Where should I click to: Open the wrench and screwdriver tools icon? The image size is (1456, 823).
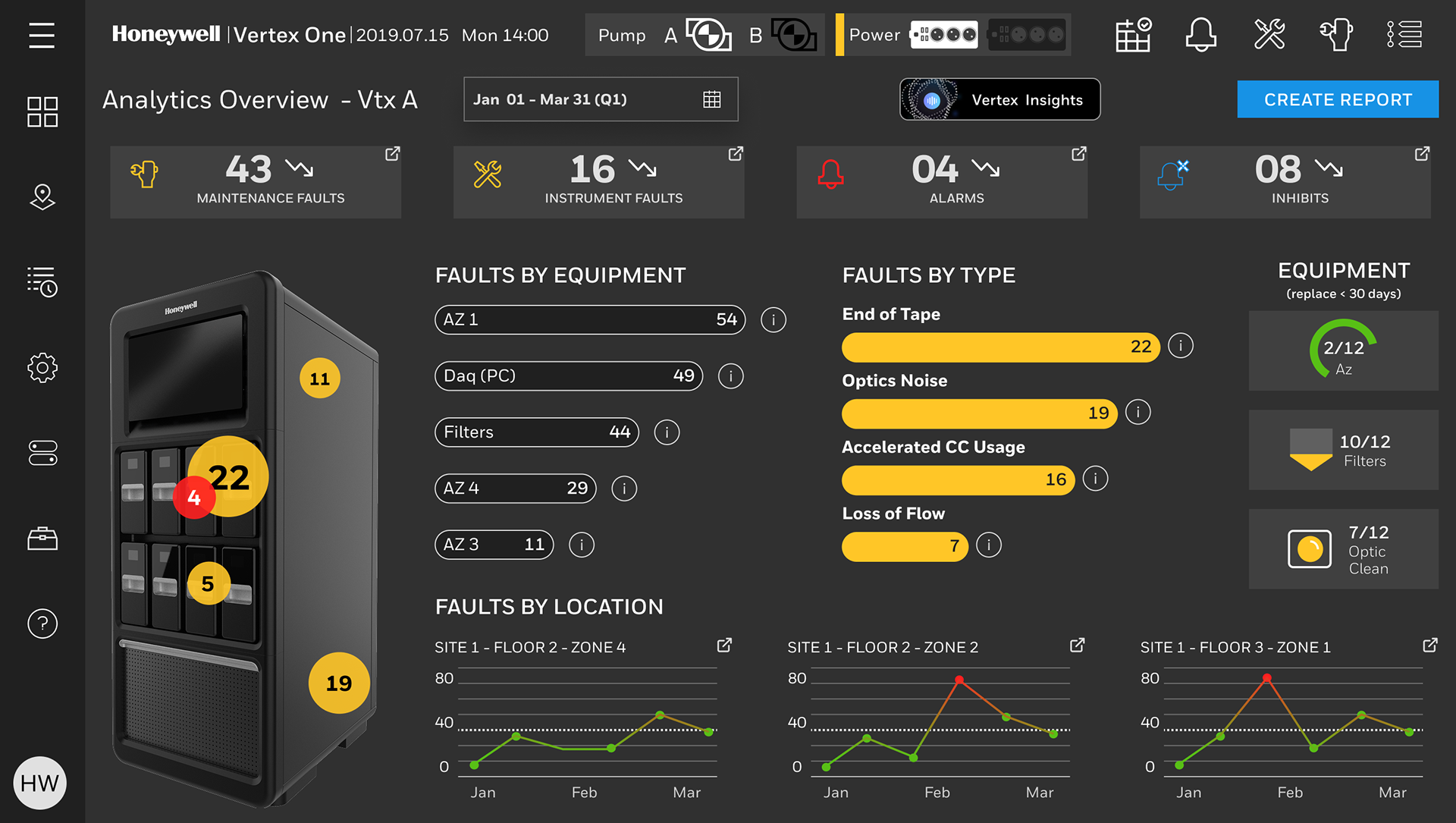(x=1269, y=35)
